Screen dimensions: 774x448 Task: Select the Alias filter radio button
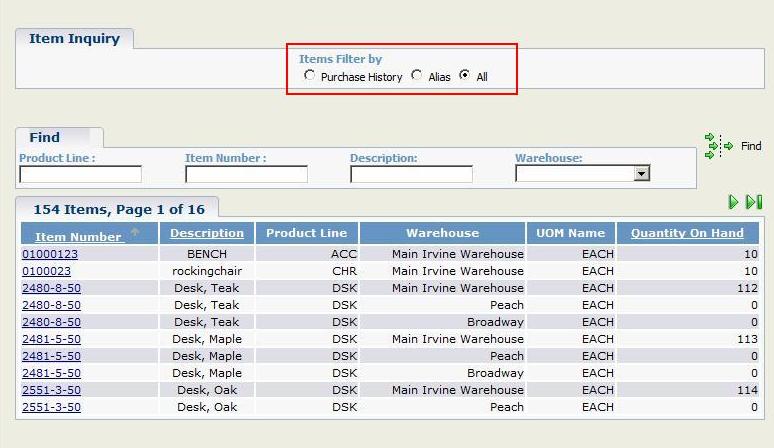pyautogui.click(x=417, y=76)
